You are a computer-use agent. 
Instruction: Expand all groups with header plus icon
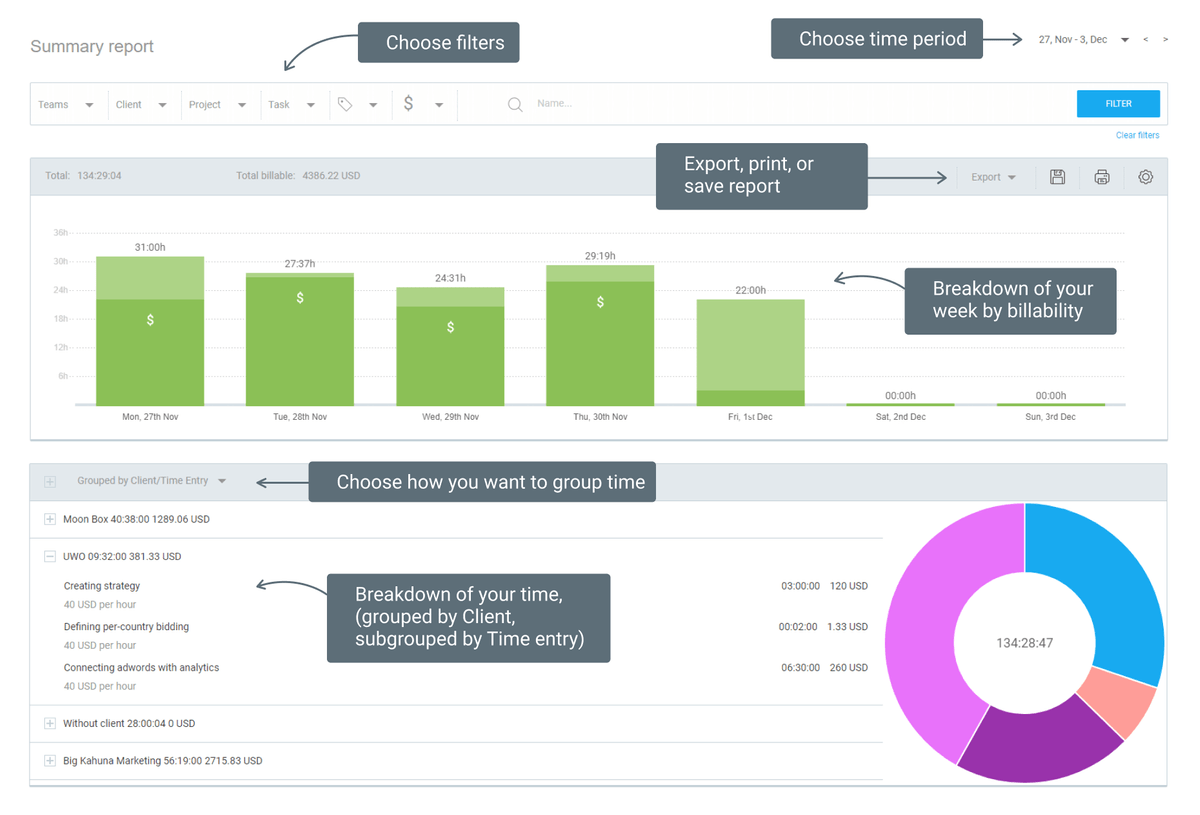click(50, 481)
